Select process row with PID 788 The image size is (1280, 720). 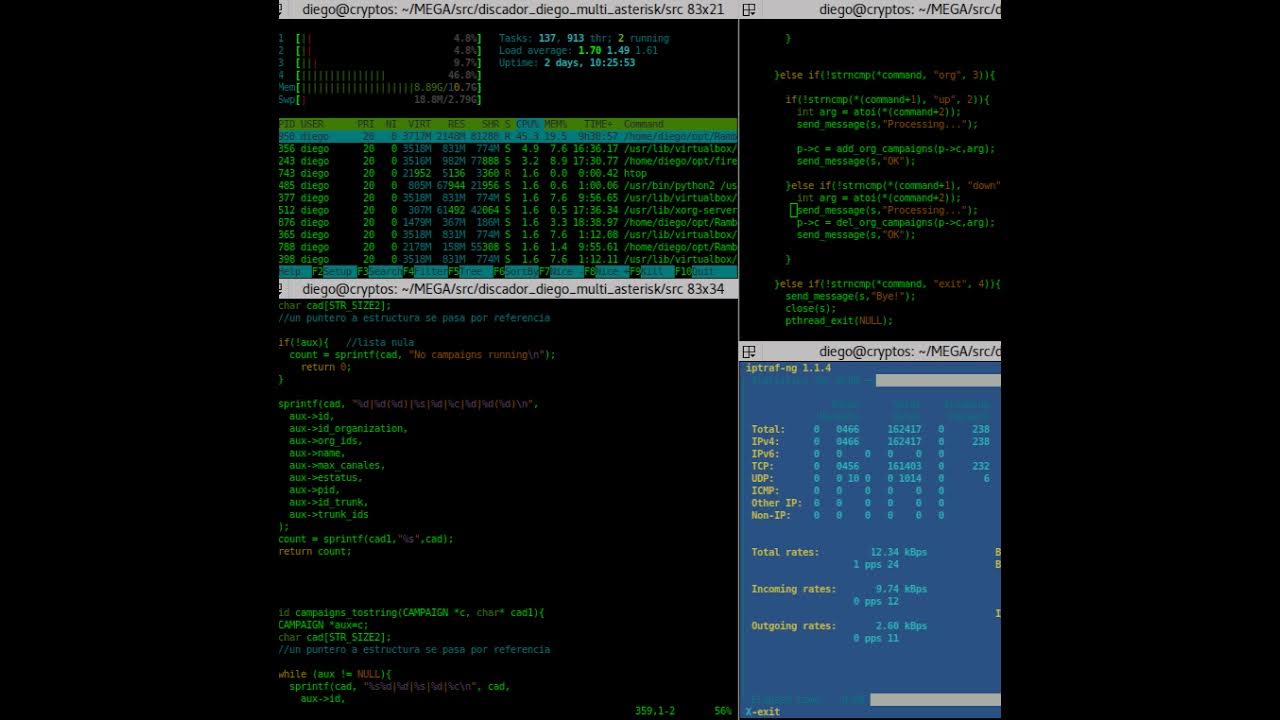(x=508, y=246)
